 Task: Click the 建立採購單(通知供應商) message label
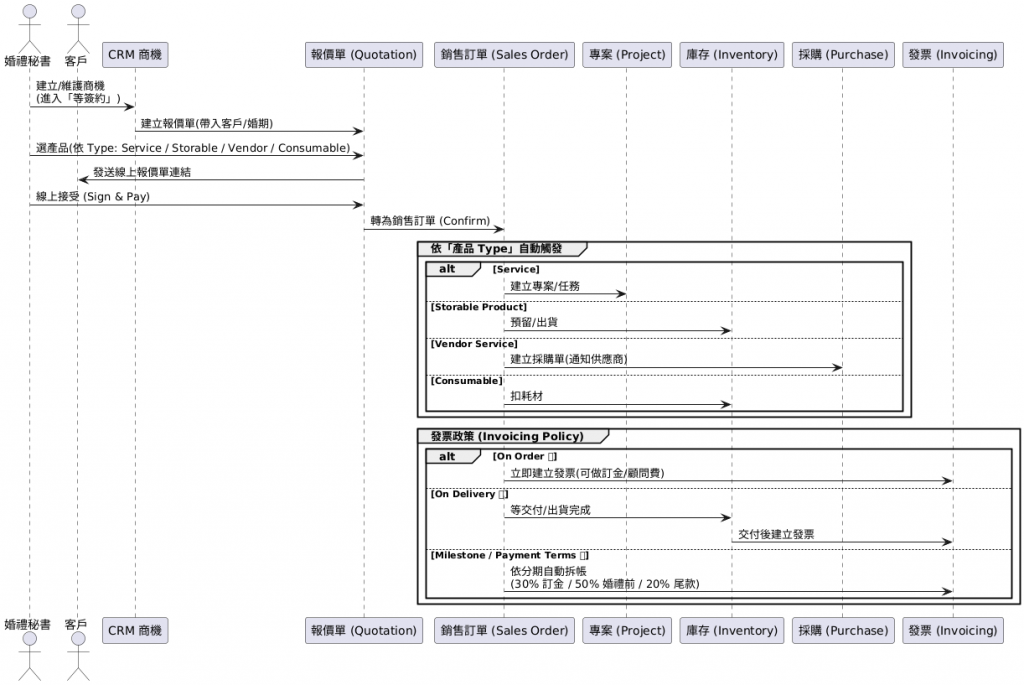569,359
